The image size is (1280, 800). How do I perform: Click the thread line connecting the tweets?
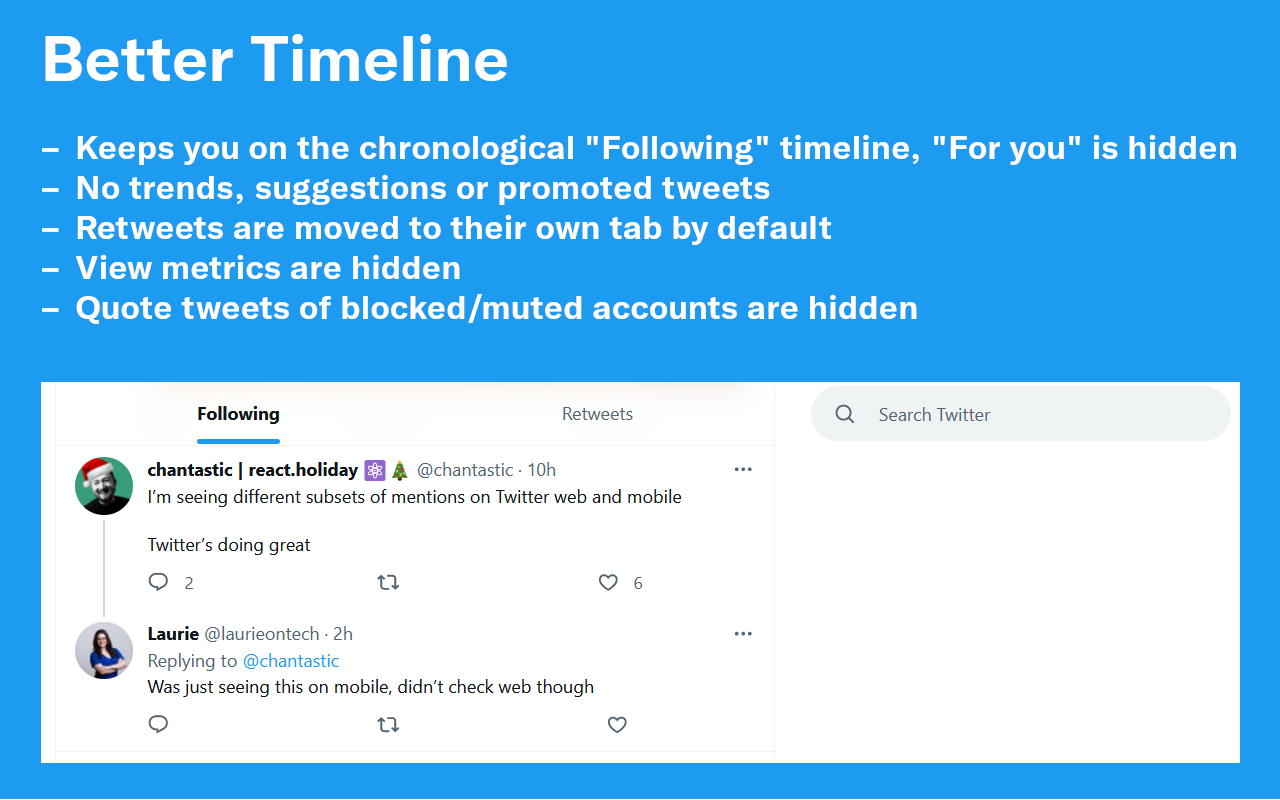[104, 568]
